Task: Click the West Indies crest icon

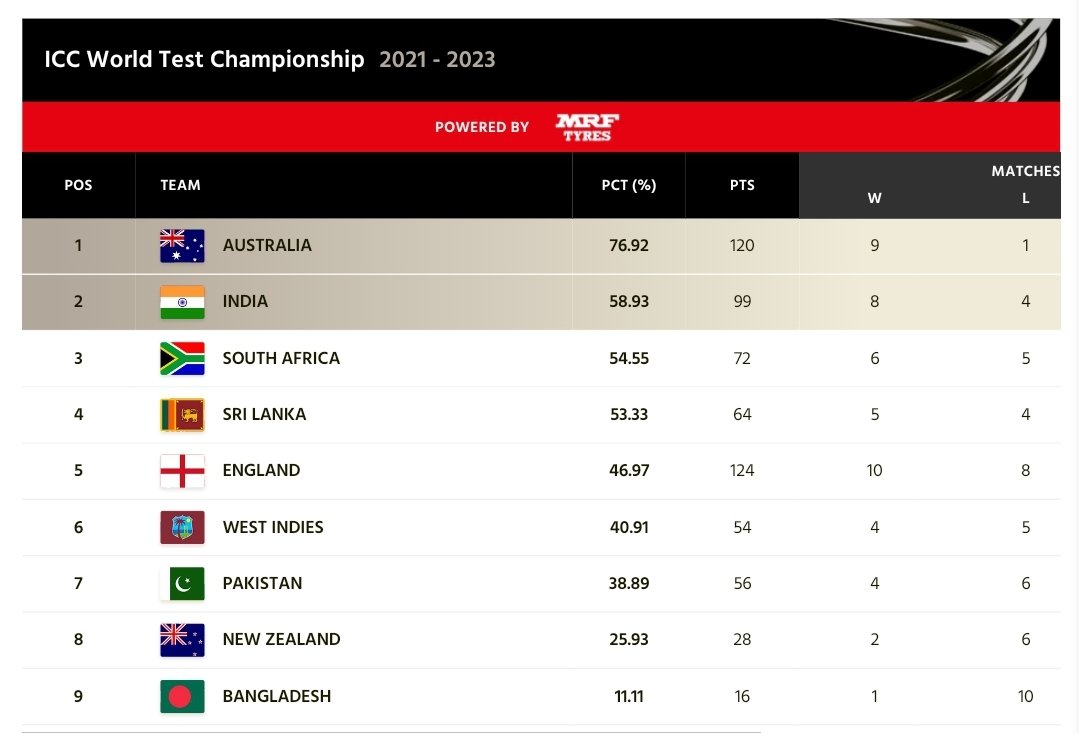Action: coord(182,528)
